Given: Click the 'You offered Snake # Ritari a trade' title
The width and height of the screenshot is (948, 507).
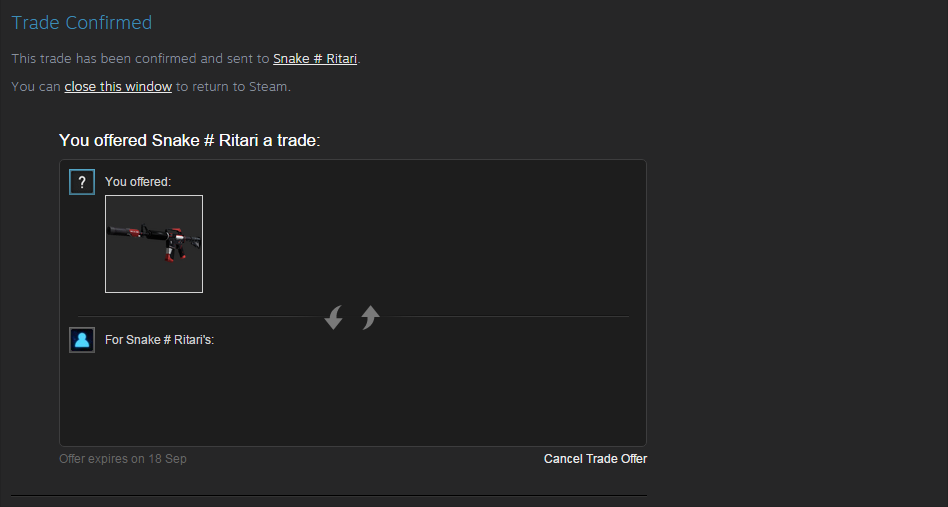Looking at the screenshot, I should tap(189, 140).
